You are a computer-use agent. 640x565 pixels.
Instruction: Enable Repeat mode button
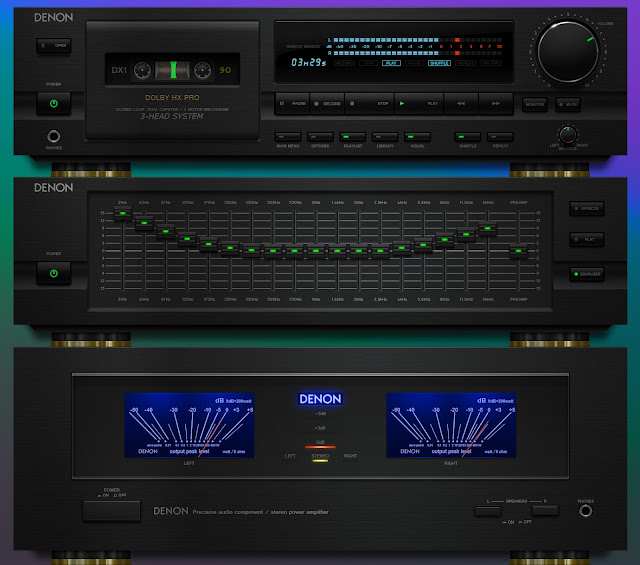(x=500, y=137)
